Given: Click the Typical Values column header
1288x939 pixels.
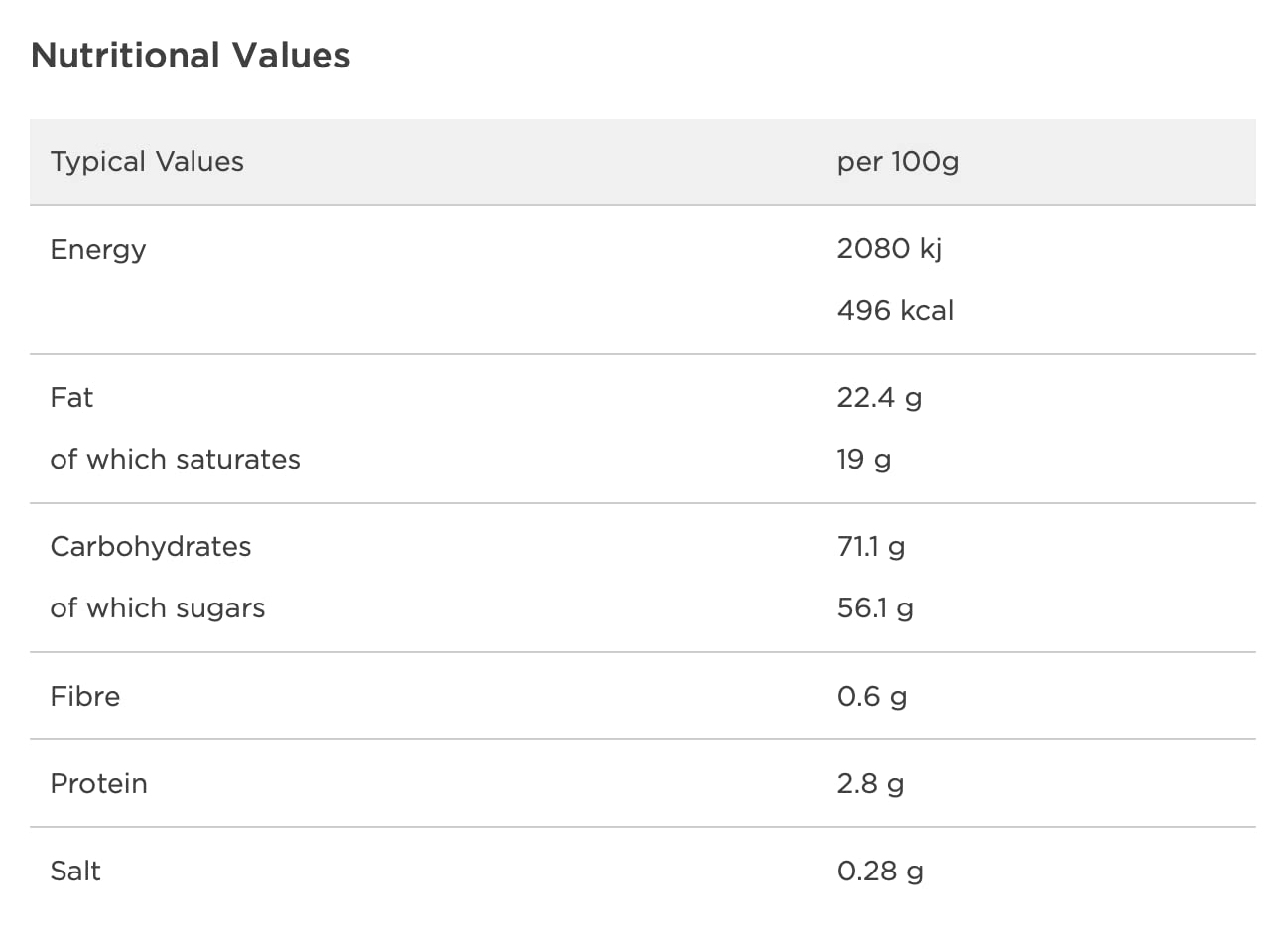Looking at the screenshot, I should [147, 162].
